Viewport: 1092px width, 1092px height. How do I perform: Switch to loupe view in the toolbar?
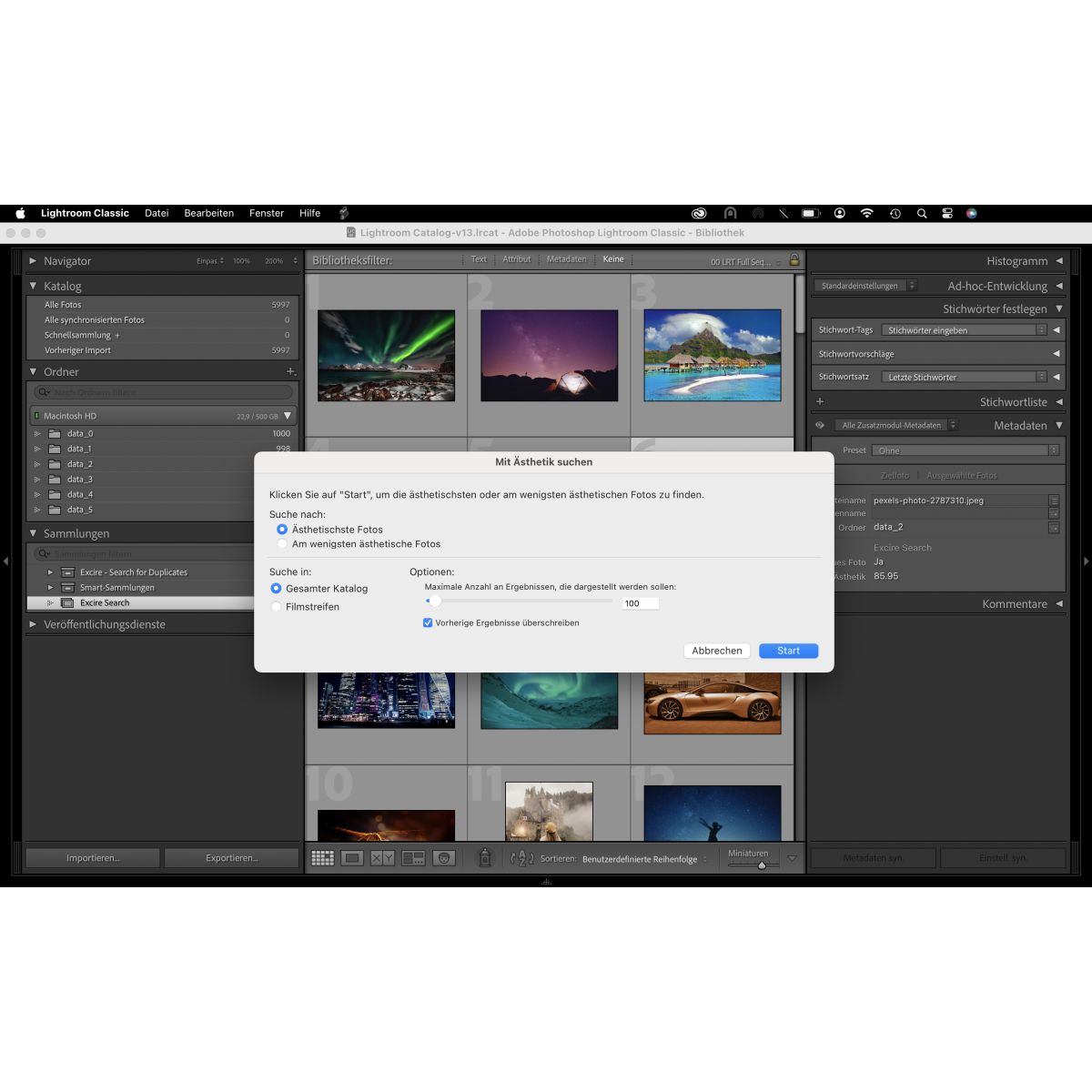pyautogui.click(x=352, y=858)
